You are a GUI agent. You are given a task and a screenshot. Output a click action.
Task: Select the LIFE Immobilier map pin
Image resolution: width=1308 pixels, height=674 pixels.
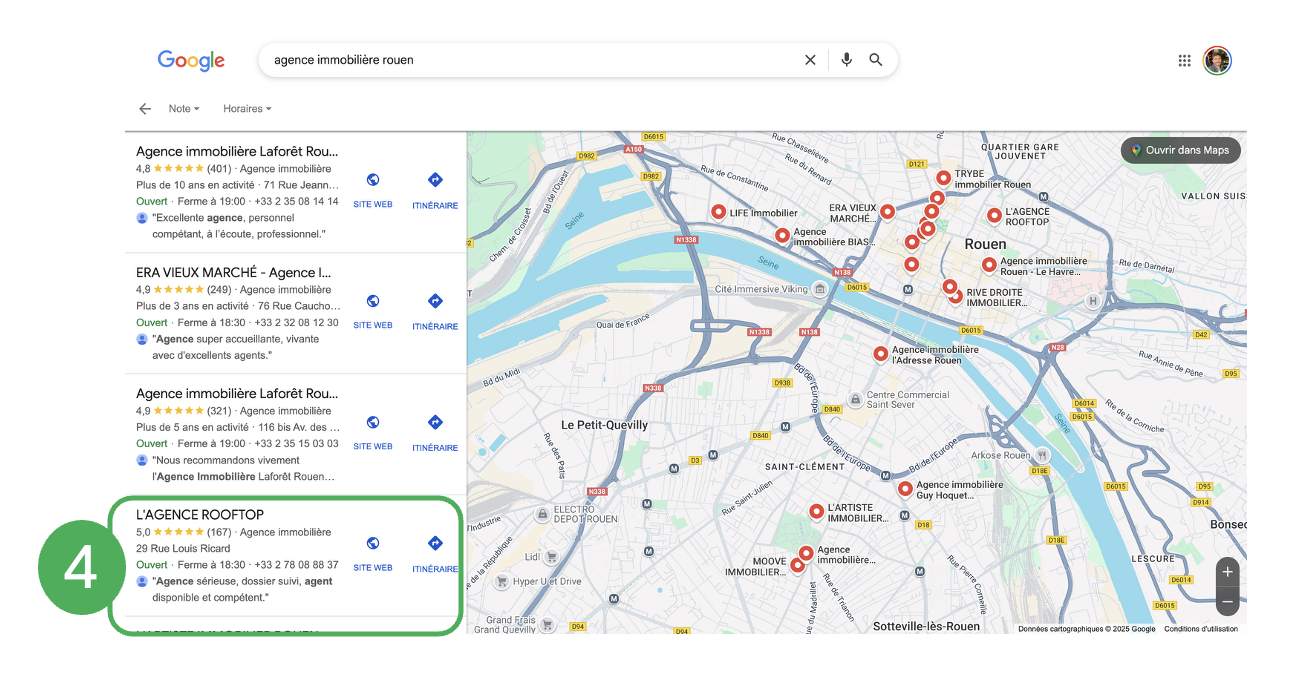coord(718,211)
